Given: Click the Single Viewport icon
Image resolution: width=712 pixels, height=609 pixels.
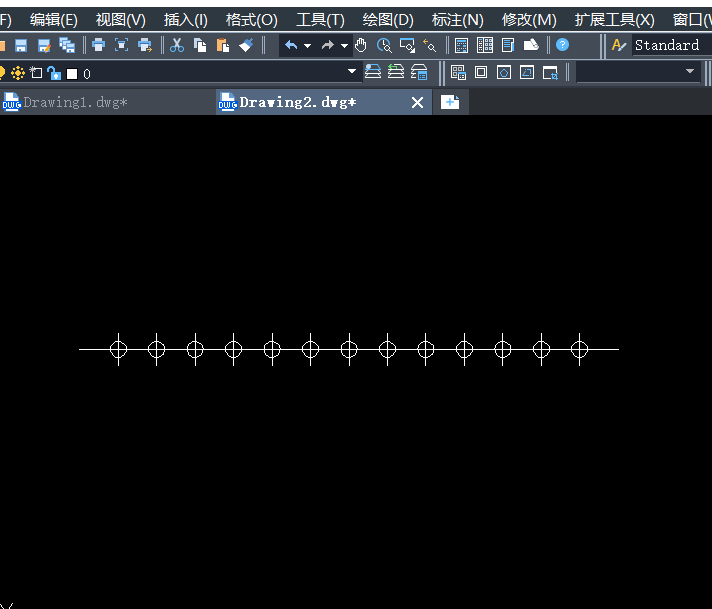Looking at the screenshot, I should coord(481,72).
